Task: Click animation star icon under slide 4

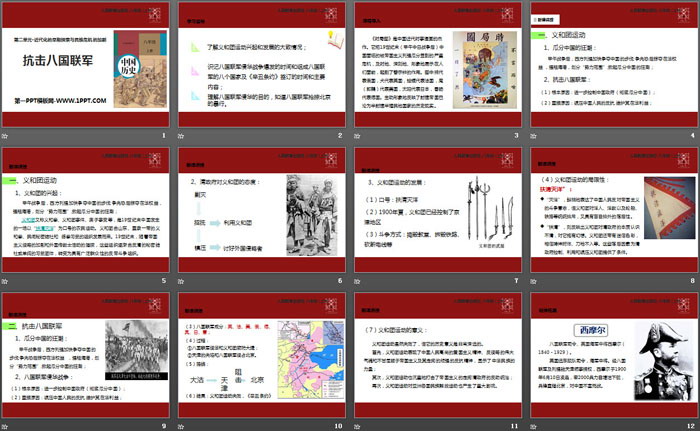Action: point(533,136)
